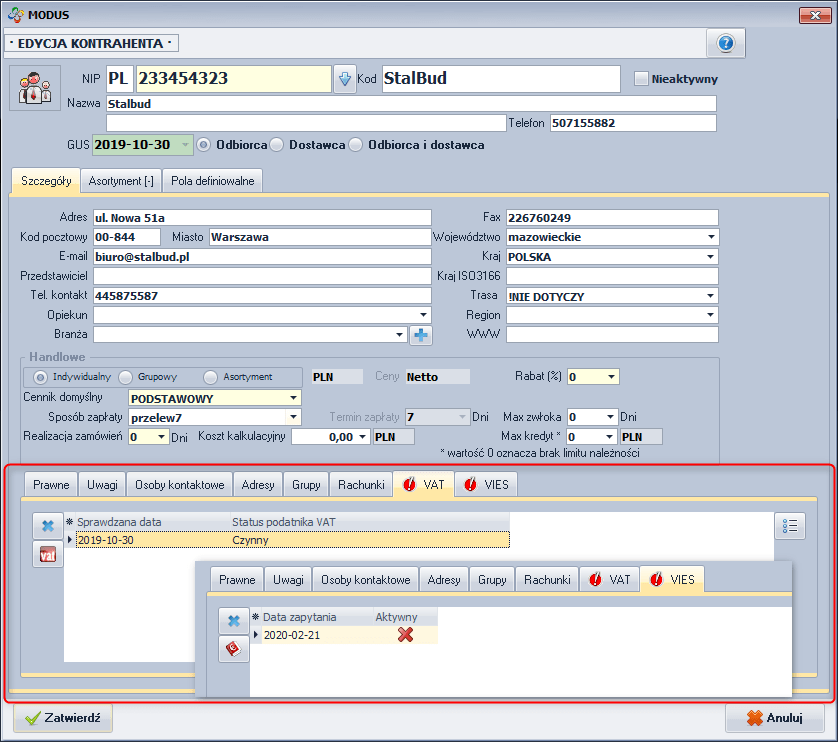Open the blue help question mark
The width and height of the screenshot is (838, 742).
725,43
